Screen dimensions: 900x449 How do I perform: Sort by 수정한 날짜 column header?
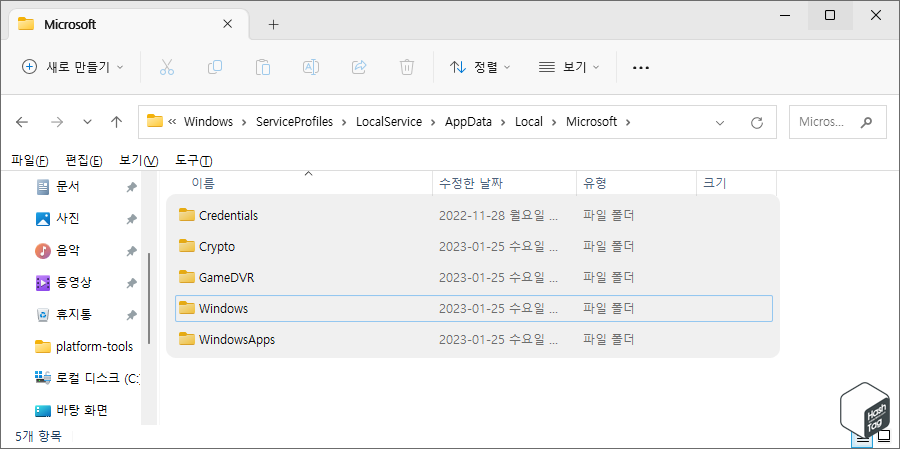click(505, 184)
